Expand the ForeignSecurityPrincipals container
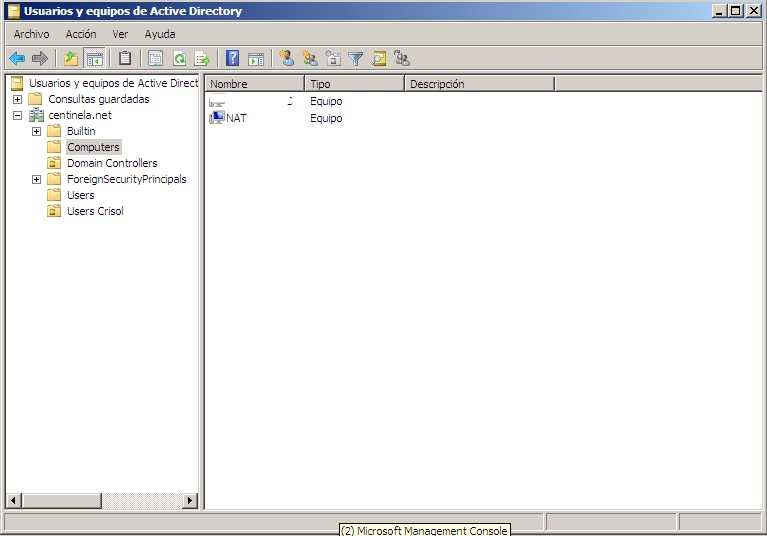The height and width of the screenshot is (536, 767). coord(36,179)
